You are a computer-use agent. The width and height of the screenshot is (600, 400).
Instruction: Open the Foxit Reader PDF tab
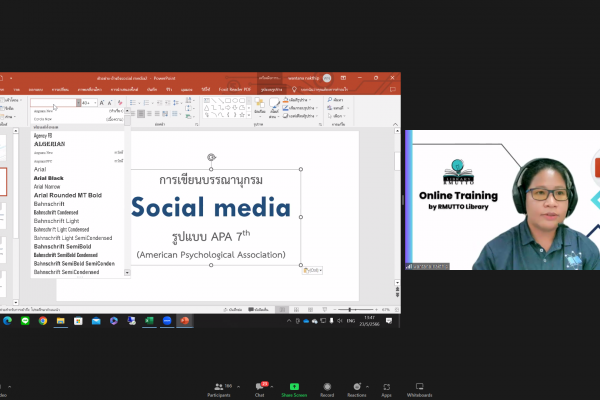point(235,89)
